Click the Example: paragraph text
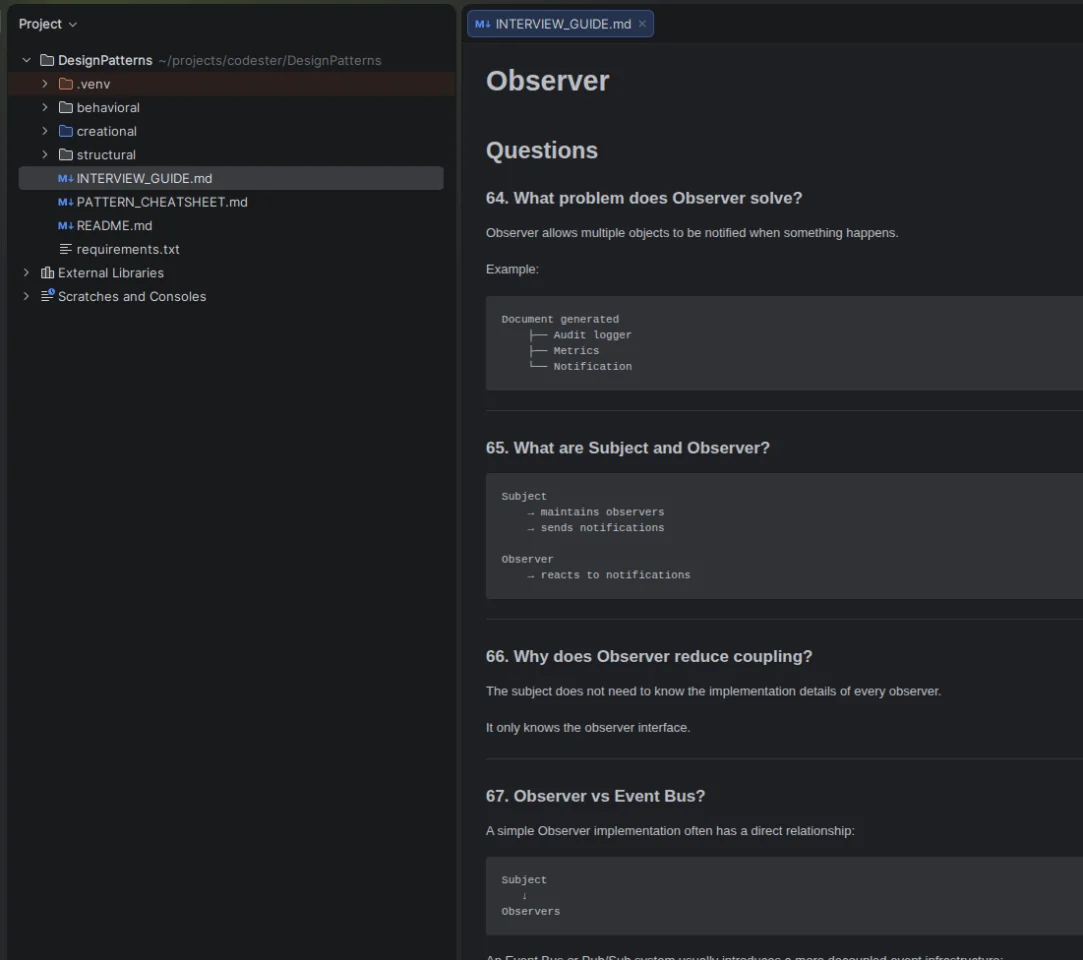The image size is (1083, 960). [512, 269]
